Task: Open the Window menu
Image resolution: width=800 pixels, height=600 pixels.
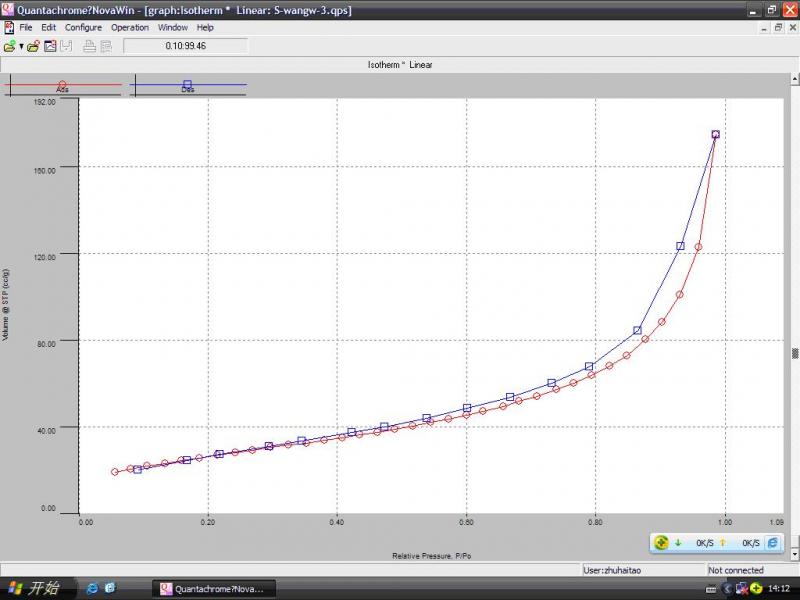Action: click(x=172, y=27)
